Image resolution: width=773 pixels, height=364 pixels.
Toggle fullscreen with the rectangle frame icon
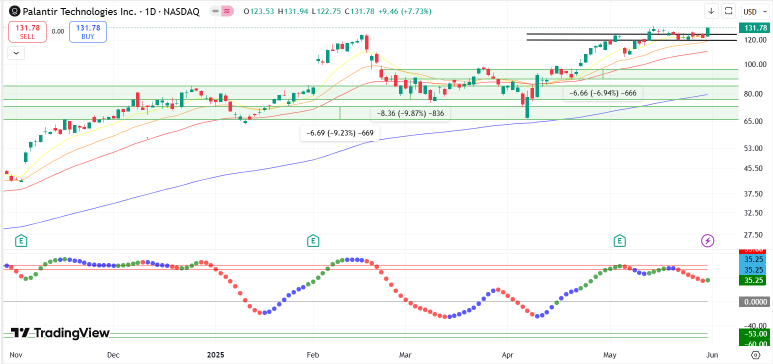tap(728, 11)
